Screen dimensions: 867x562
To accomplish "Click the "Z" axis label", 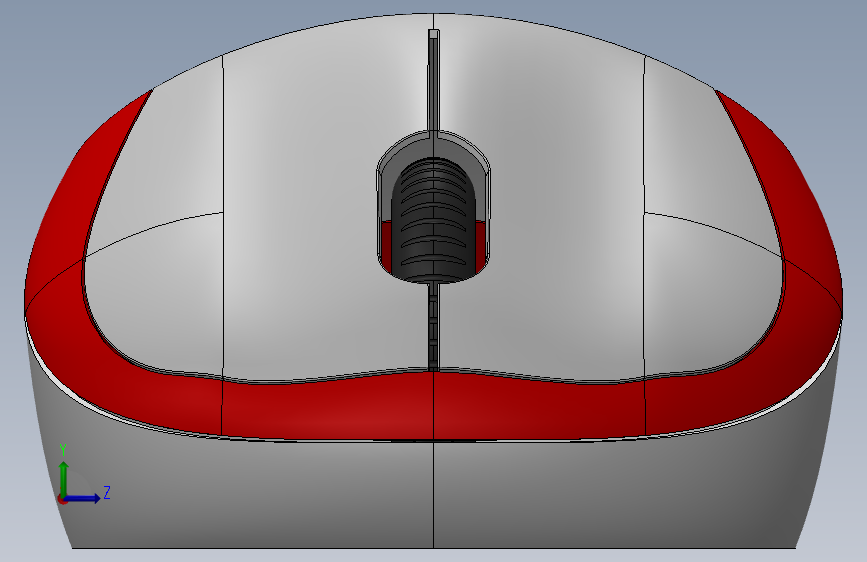I will coord(107,492).
